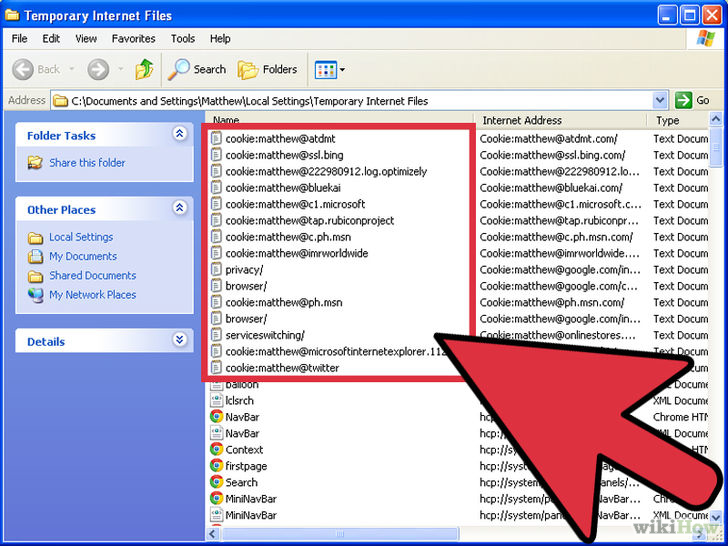Click the Search Chrome file icon
Viewport: 728px width, 546px height.
click(x=216, y=482)
